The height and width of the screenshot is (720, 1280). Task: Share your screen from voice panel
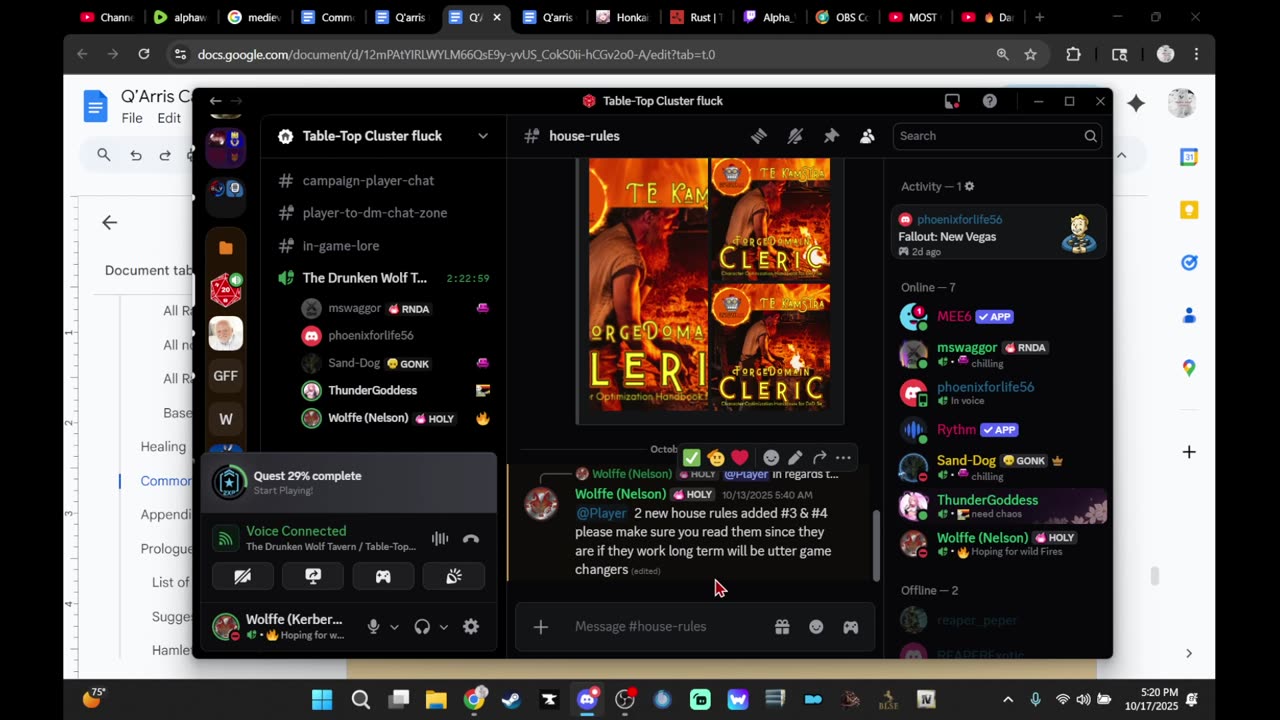point(313,576)
